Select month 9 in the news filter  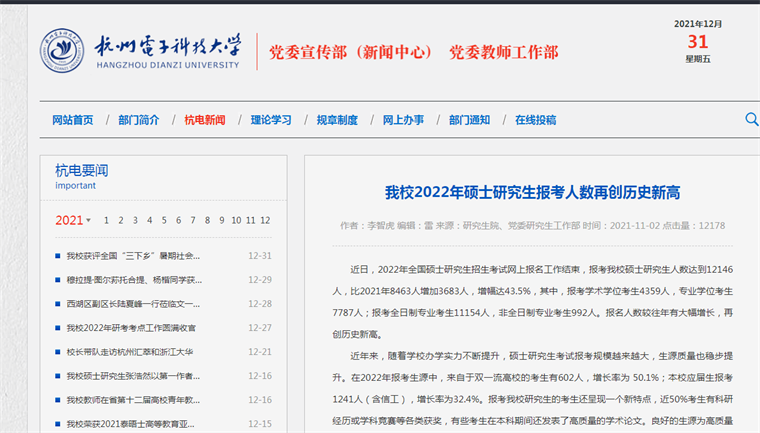coord(222,220)
